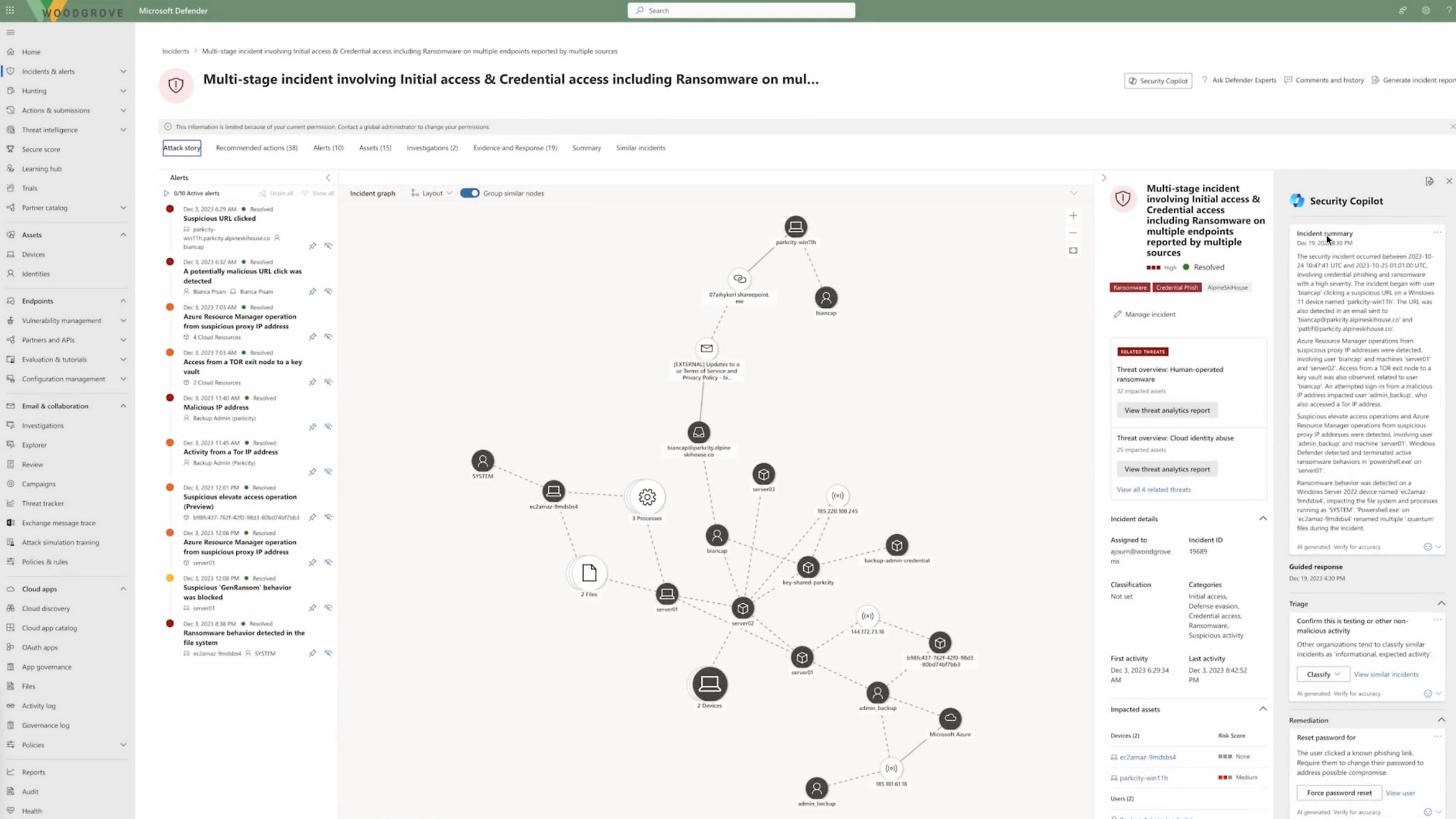
Task: Click the Ask Defender Experts icon
Action: (1205, 80)
